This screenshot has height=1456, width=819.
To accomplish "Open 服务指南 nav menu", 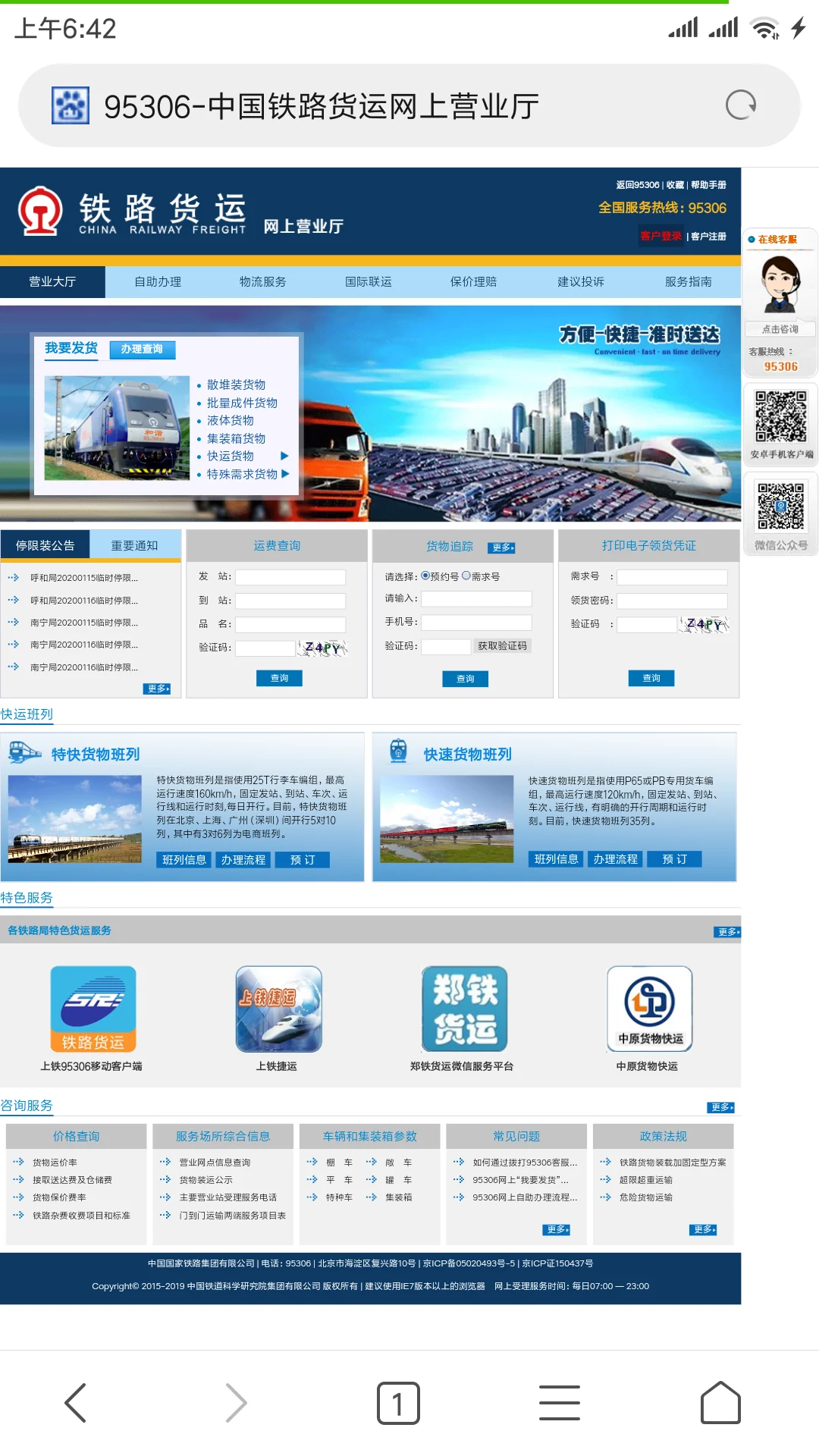I will 689,281.
